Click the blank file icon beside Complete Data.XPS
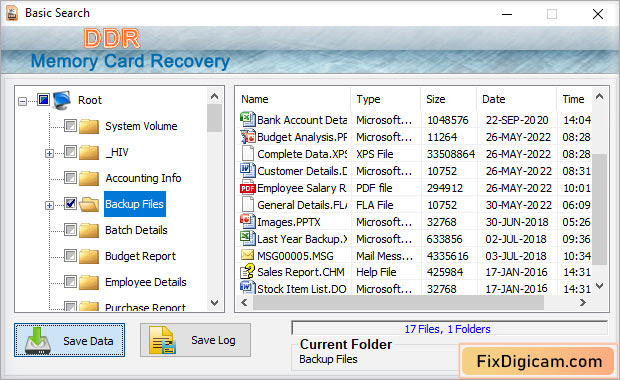The image size is (620, 380). [248, 153]
